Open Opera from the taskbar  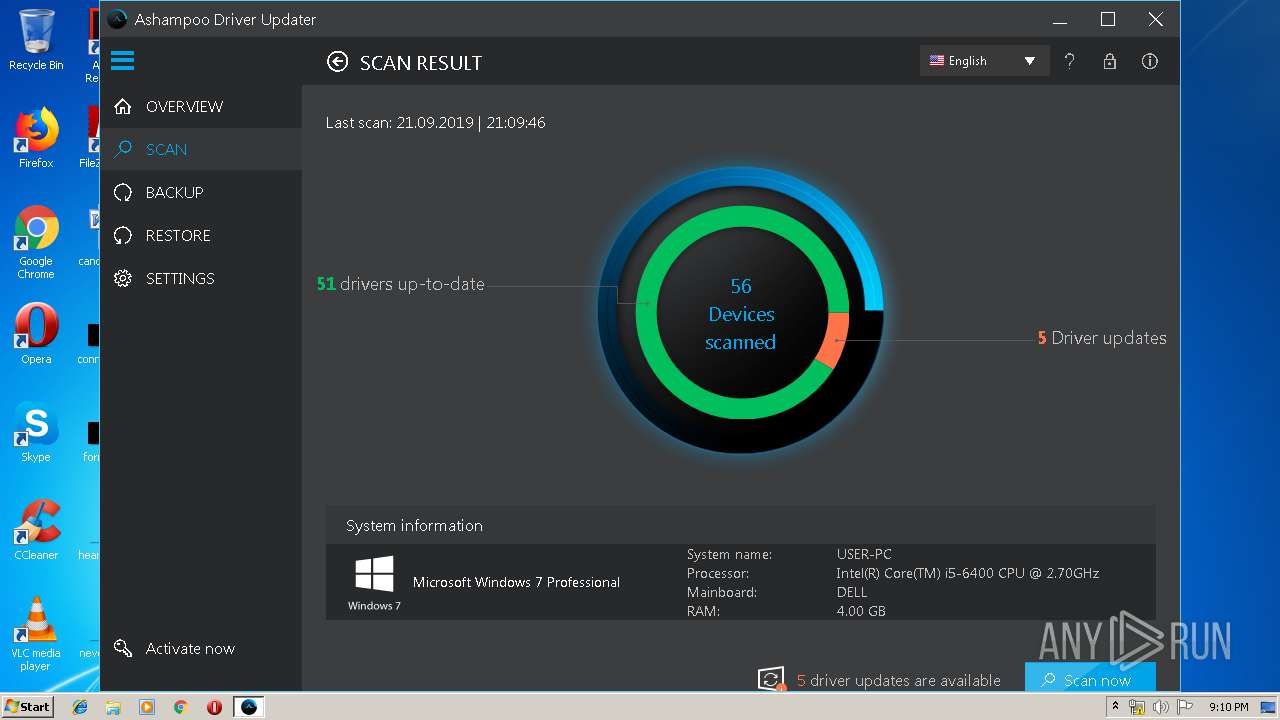214,707
